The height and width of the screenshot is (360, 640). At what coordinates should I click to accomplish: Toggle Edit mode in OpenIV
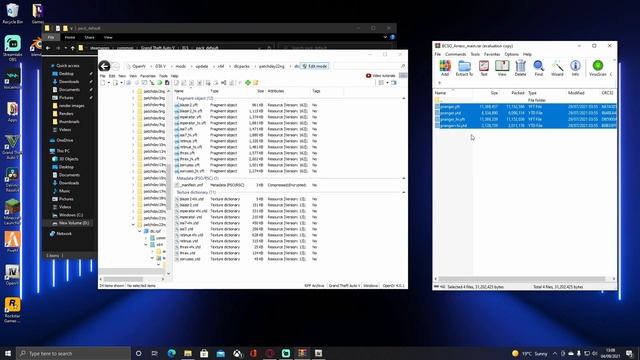pos(315,66)
